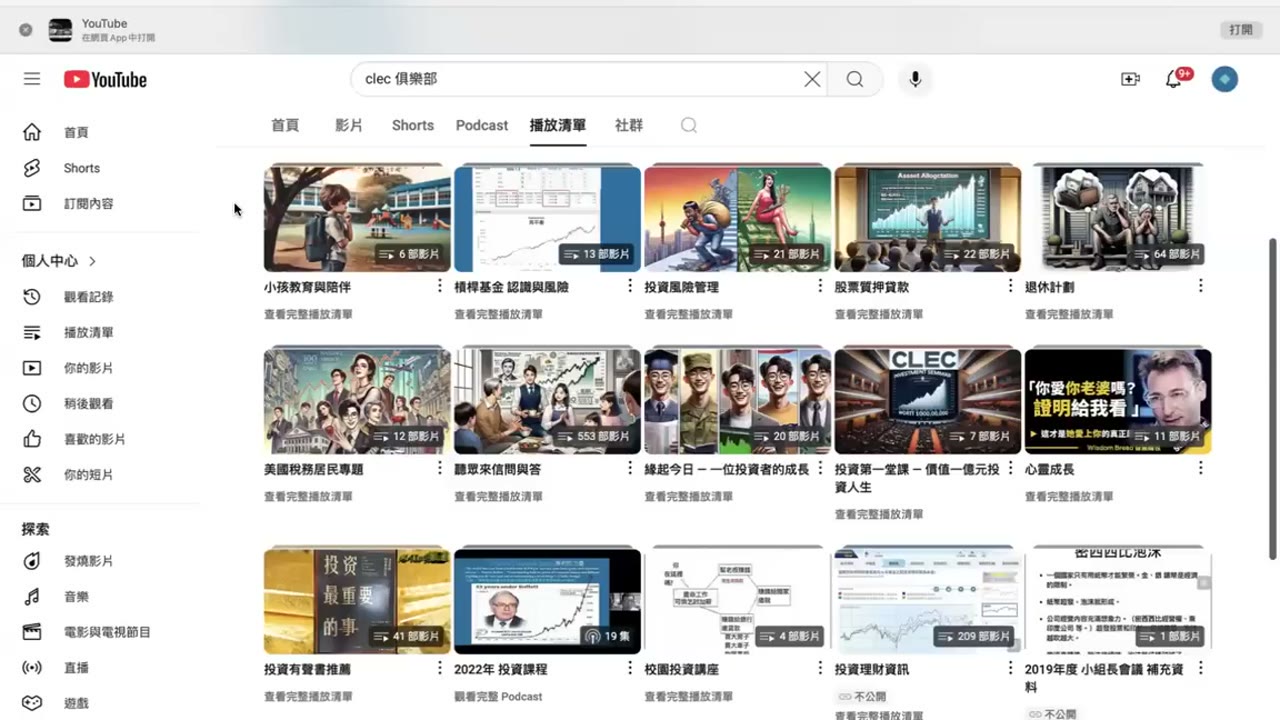Clear the search box text
Screen dimensions: 1280x720
tap(812, 79)
